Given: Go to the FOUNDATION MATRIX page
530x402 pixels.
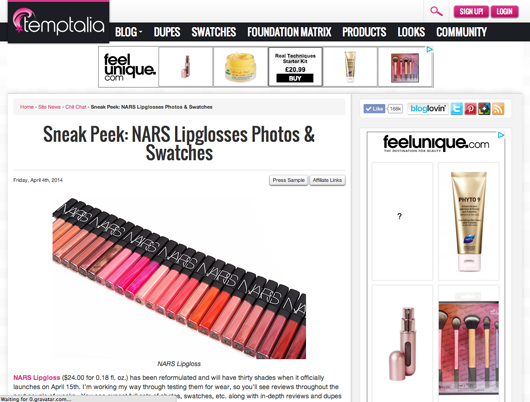Looking at the screenshot, I should click(x=289, y=32).
